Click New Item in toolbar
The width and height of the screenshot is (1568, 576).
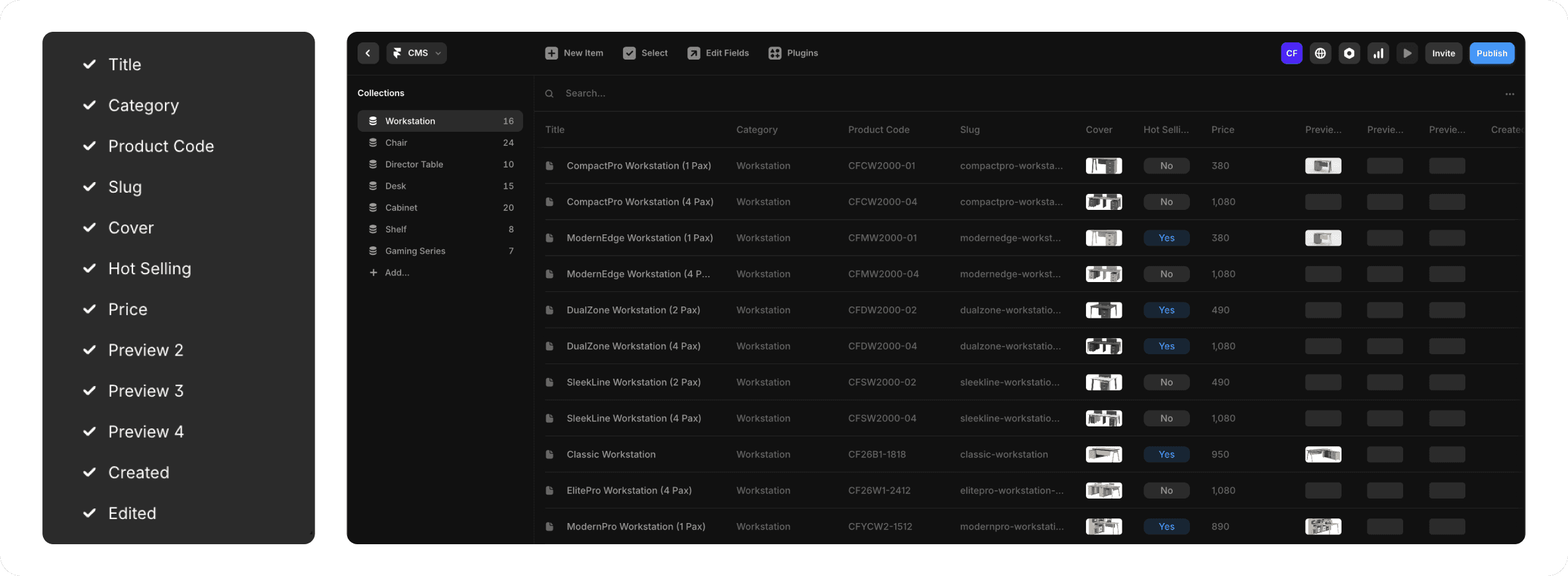pos(574,53)
